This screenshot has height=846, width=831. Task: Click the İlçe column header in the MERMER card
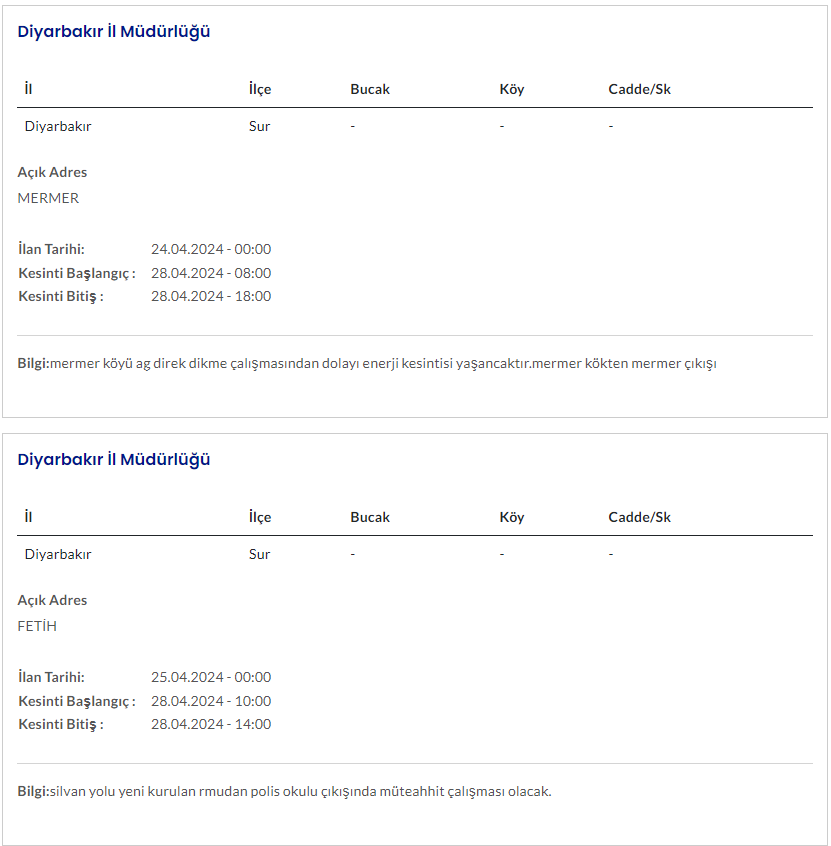coord(260,89)
